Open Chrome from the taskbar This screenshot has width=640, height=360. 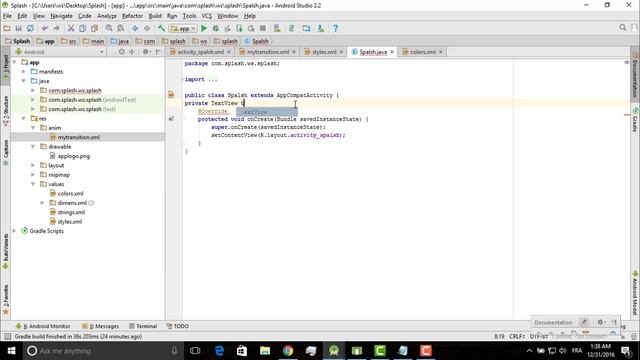pos(288,351)
